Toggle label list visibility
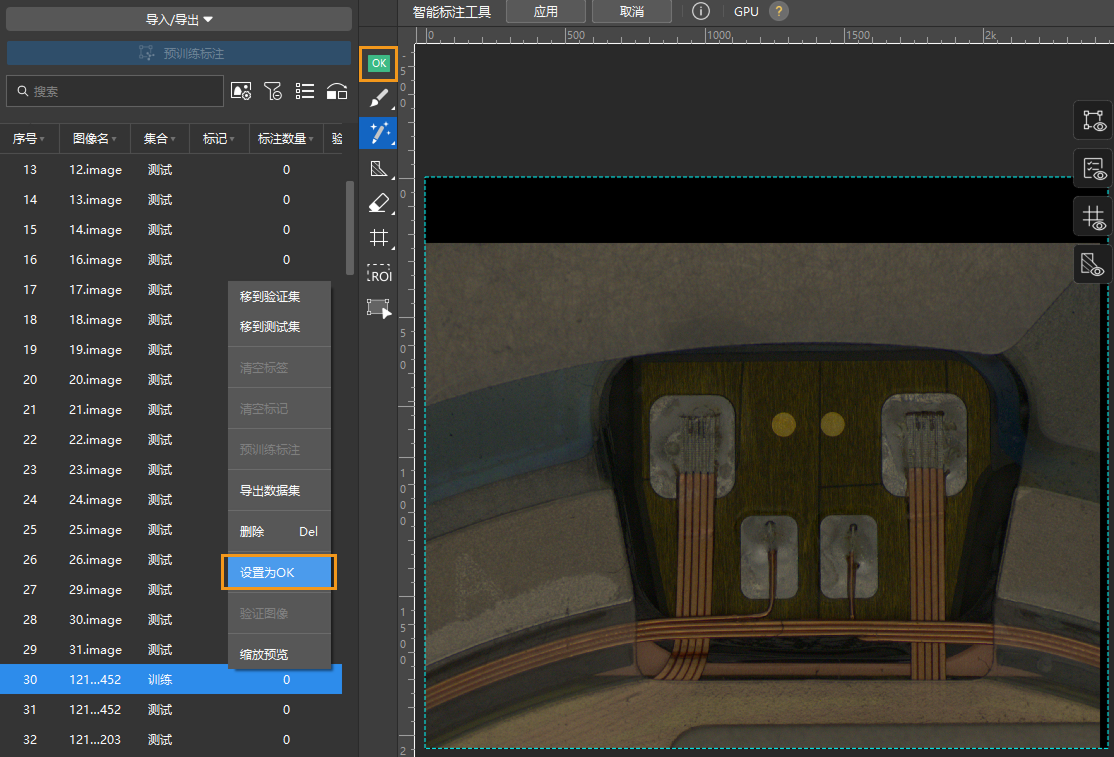 tap(1093, 169)
